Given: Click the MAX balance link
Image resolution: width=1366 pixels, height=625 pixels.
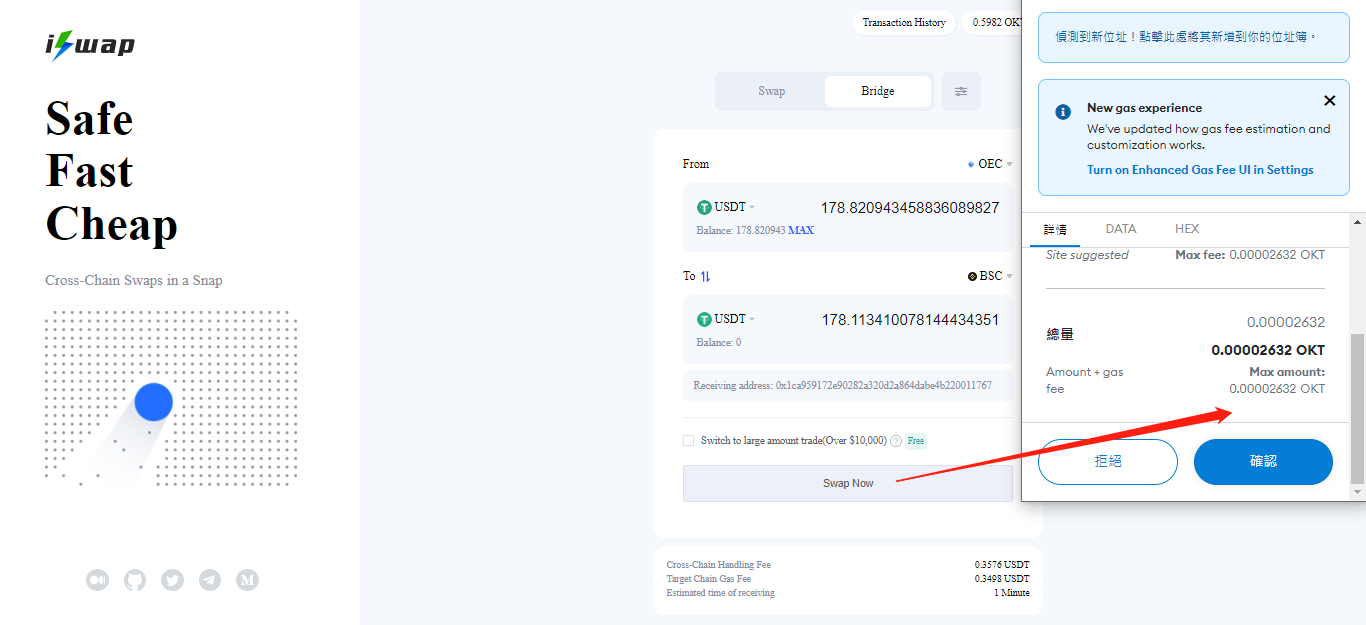Looking at the screenshot, I should (x=801, y=230).
